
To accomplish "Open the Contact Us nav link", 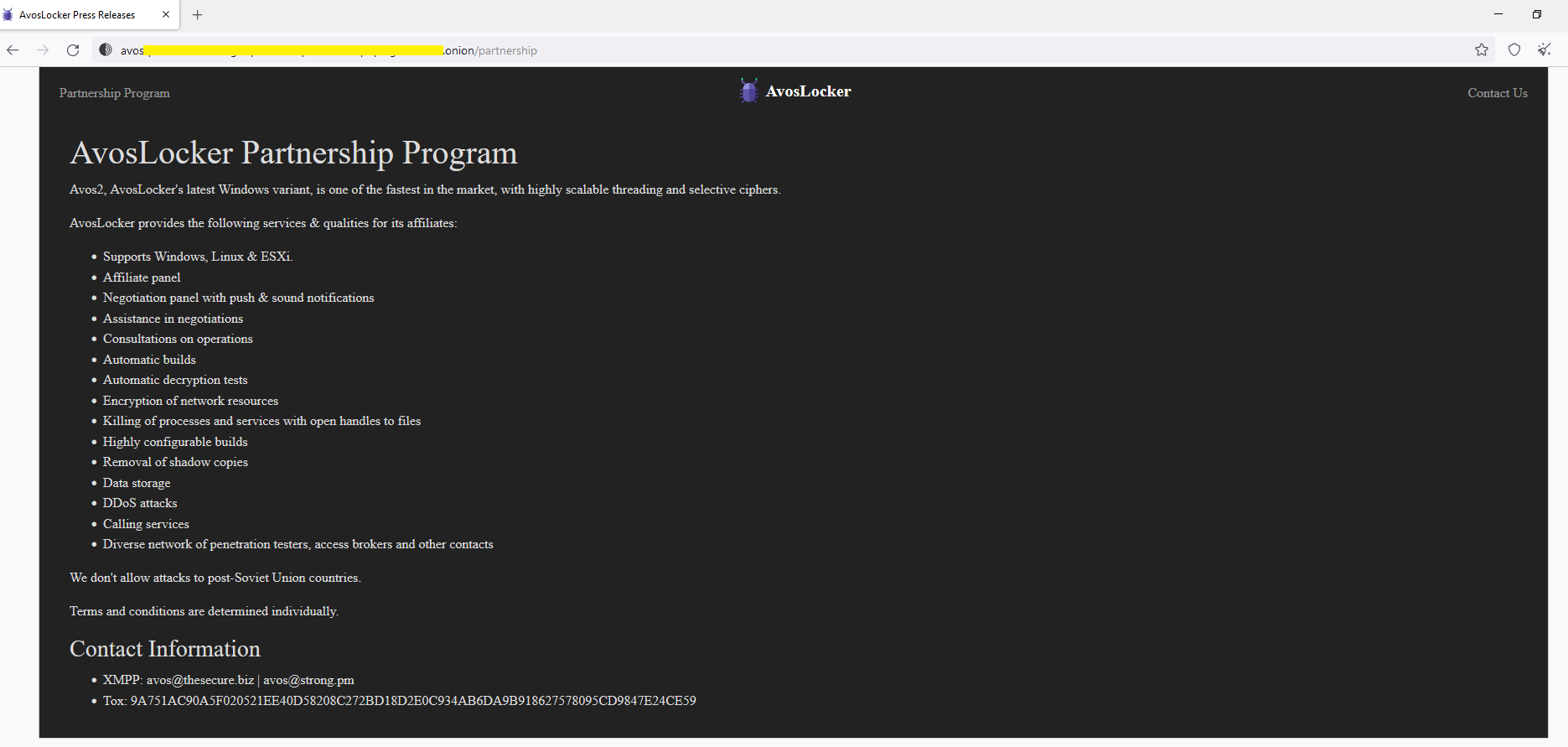I will (x=1498, y=93).
